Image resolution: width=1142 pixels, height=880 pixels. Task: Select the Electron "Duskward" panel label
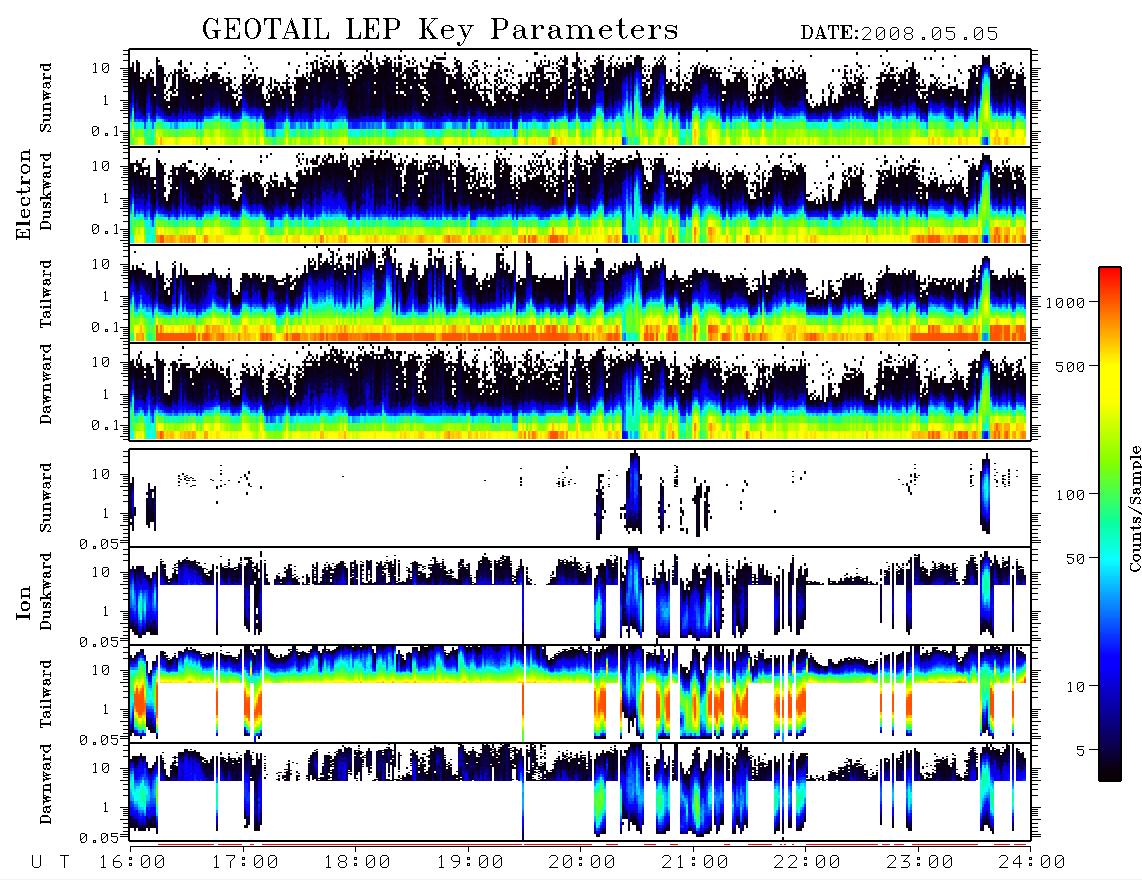pyautogui.click(x=46, y=192)
